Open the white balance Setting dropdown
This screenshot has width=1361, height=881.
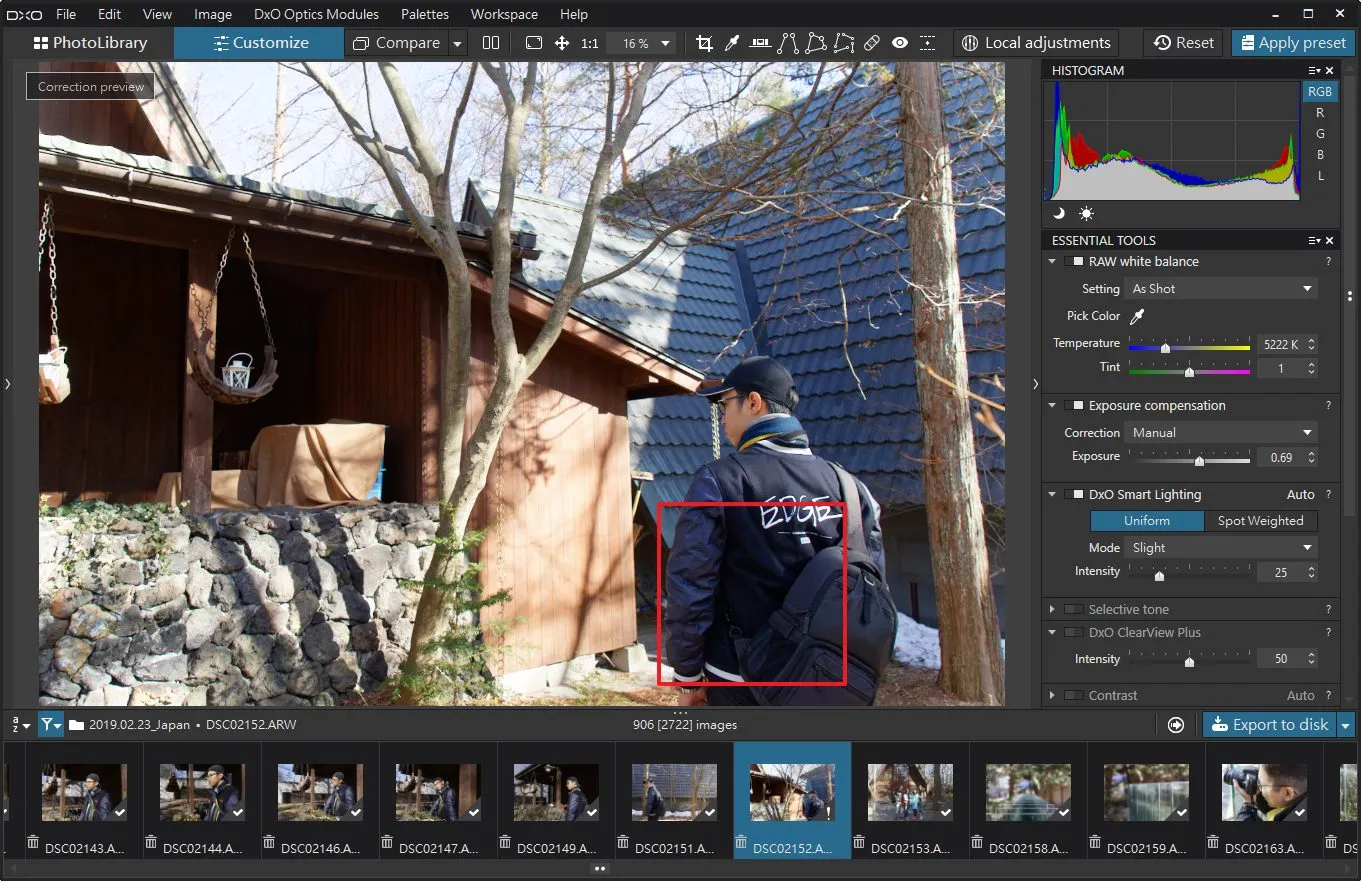point(1221,289)
